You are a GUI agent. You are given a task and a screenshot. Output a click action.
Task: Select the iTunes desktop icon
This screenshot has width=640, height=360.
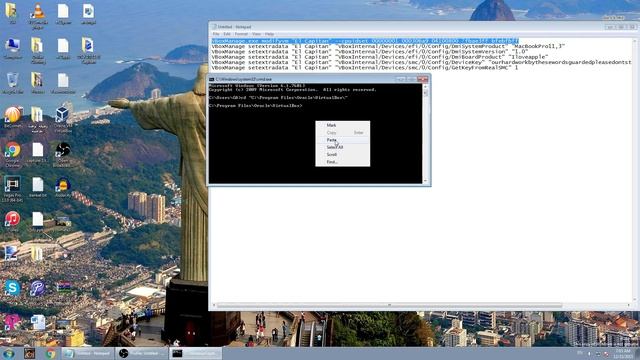click(13, 222)
